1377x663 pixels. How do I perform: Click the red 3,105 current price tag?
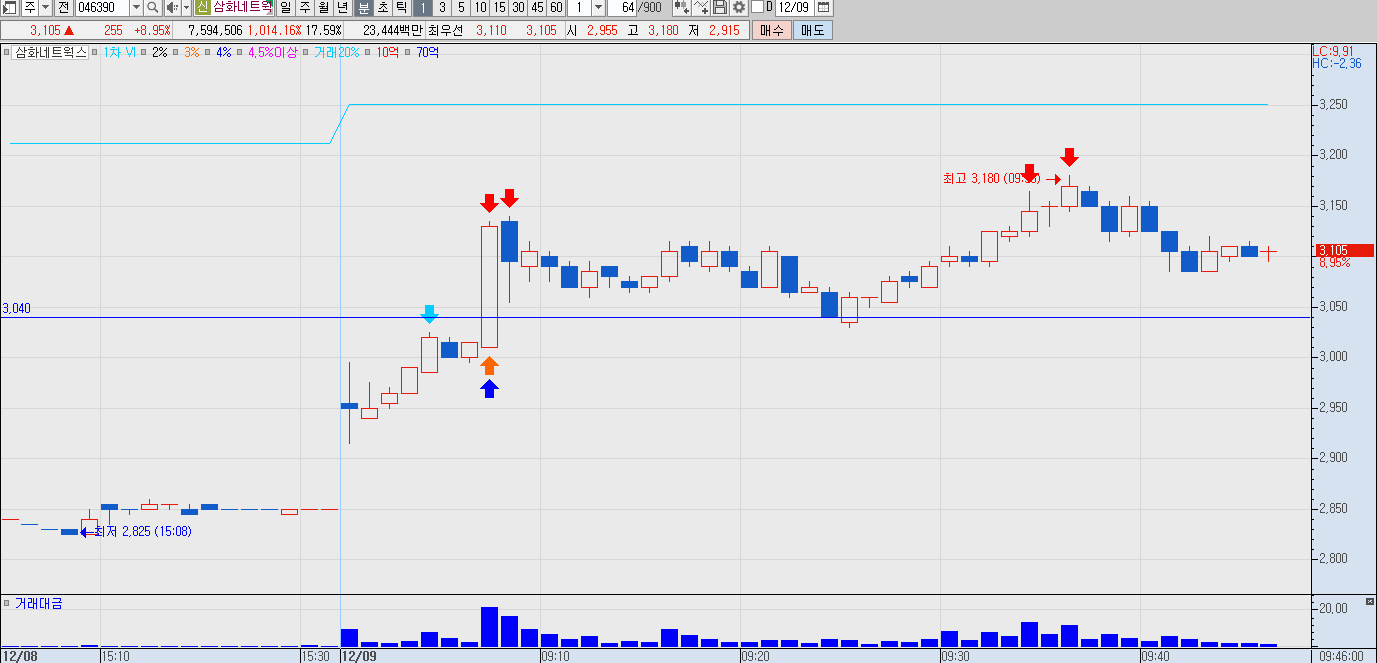click(x=1343, y=250)
